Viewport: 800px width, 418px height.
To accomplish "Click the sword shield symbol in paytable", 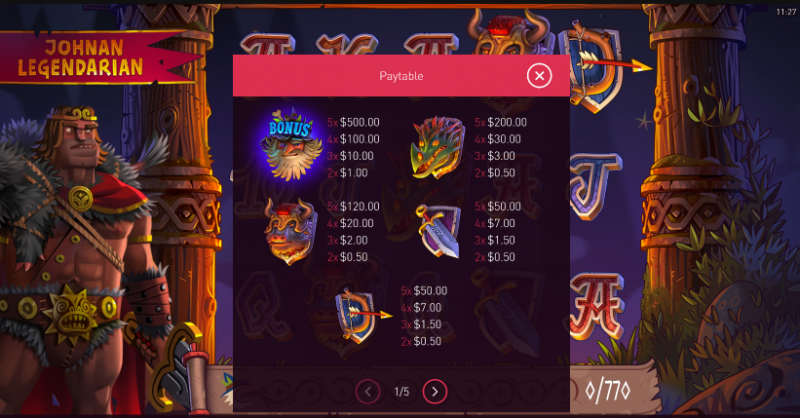I will (x=438, y=231).
